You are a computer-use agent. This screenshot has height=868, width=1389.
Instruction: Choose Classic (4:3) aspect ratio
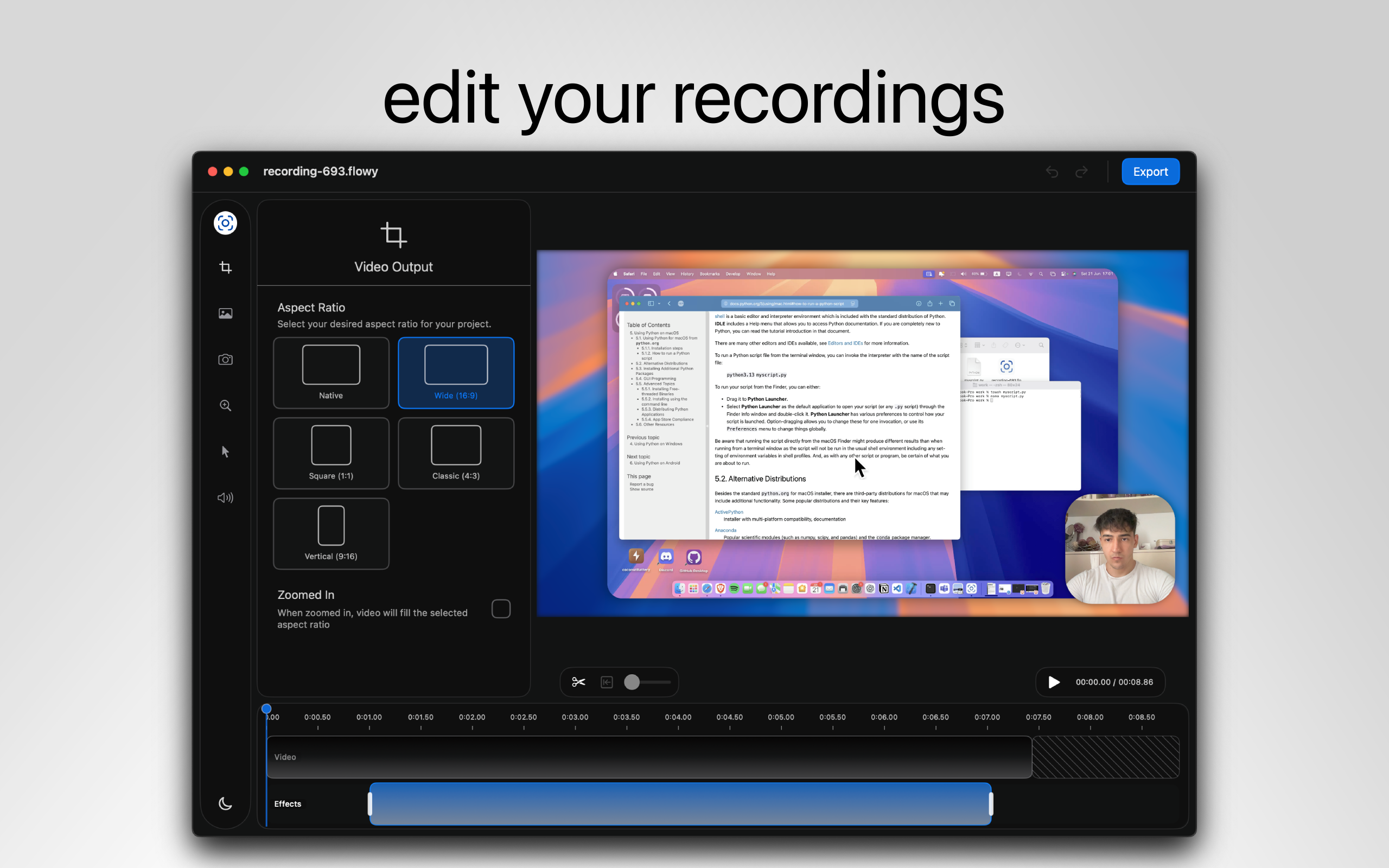[x=456, y=453]
